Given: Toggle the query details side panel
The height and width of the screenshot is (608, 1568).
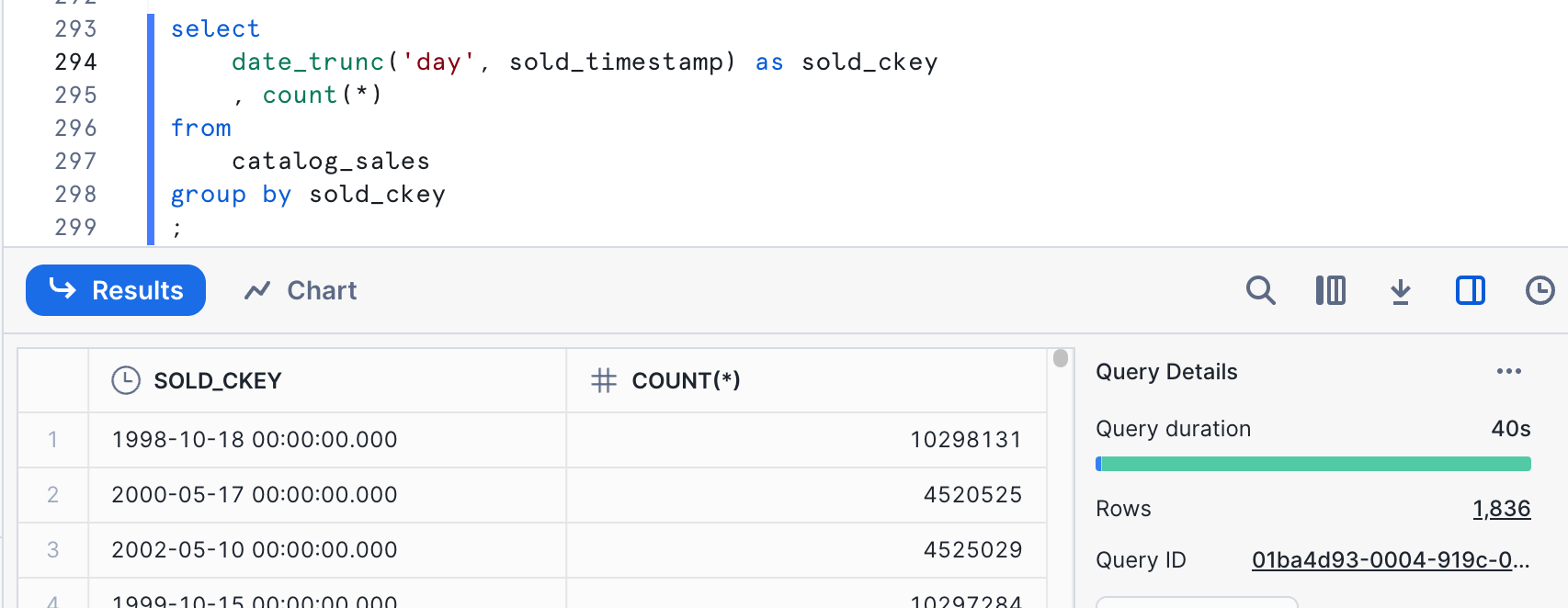Looking at the screenshot, I should click(x=1470, y=290).
